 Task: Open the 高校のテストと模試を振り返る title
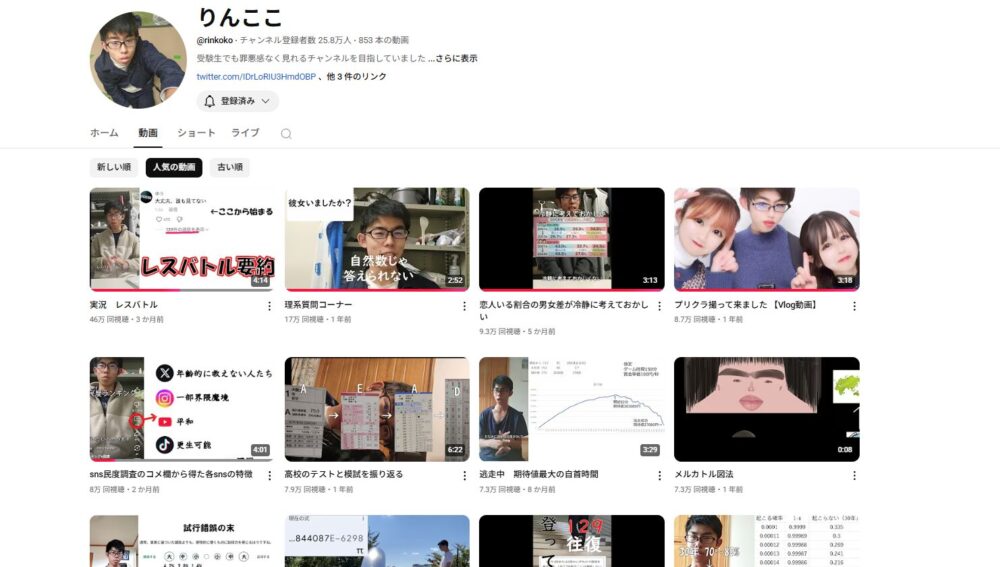[344, 475]
